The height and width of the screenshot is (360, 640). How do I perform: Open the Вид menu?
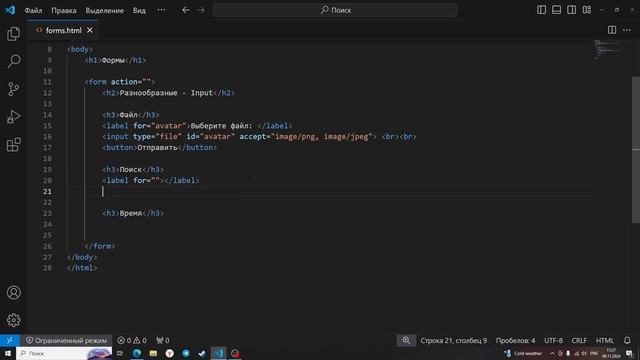[139, 10]
